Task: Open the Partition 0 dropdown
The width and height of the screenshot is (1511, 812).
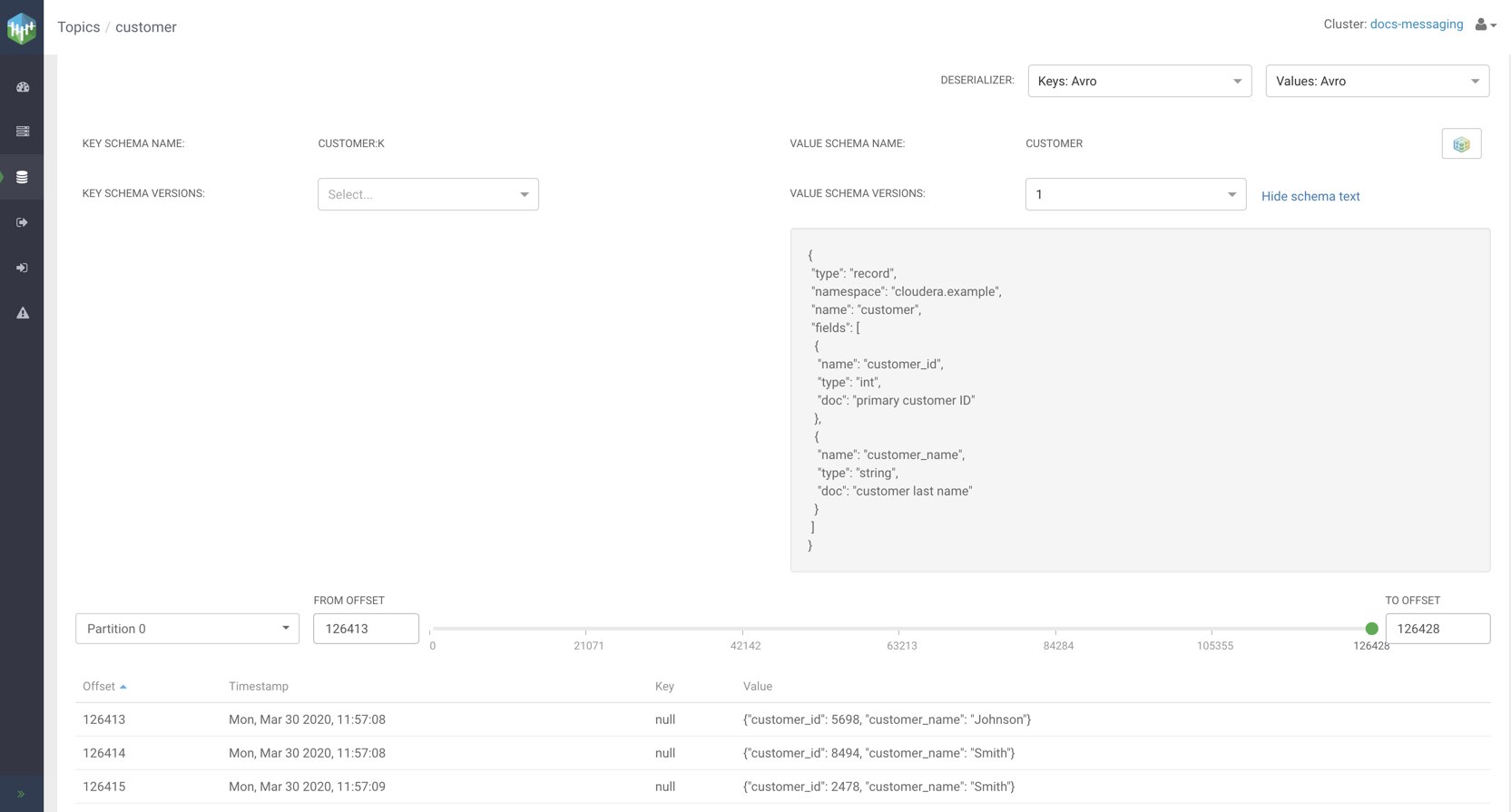Action: (x=187, y=629)
